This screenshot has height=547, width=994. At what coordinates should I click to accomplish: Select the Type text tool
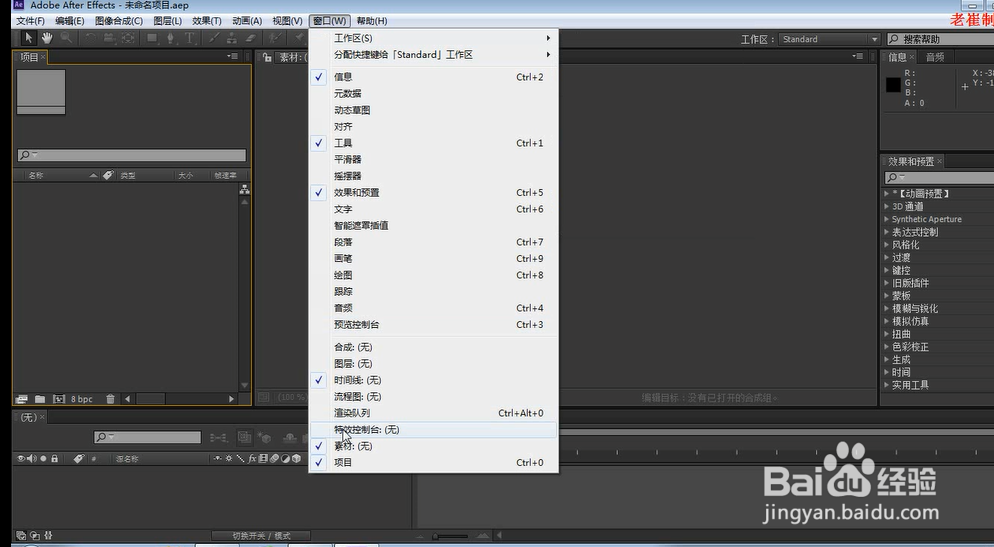coord(189,38)
